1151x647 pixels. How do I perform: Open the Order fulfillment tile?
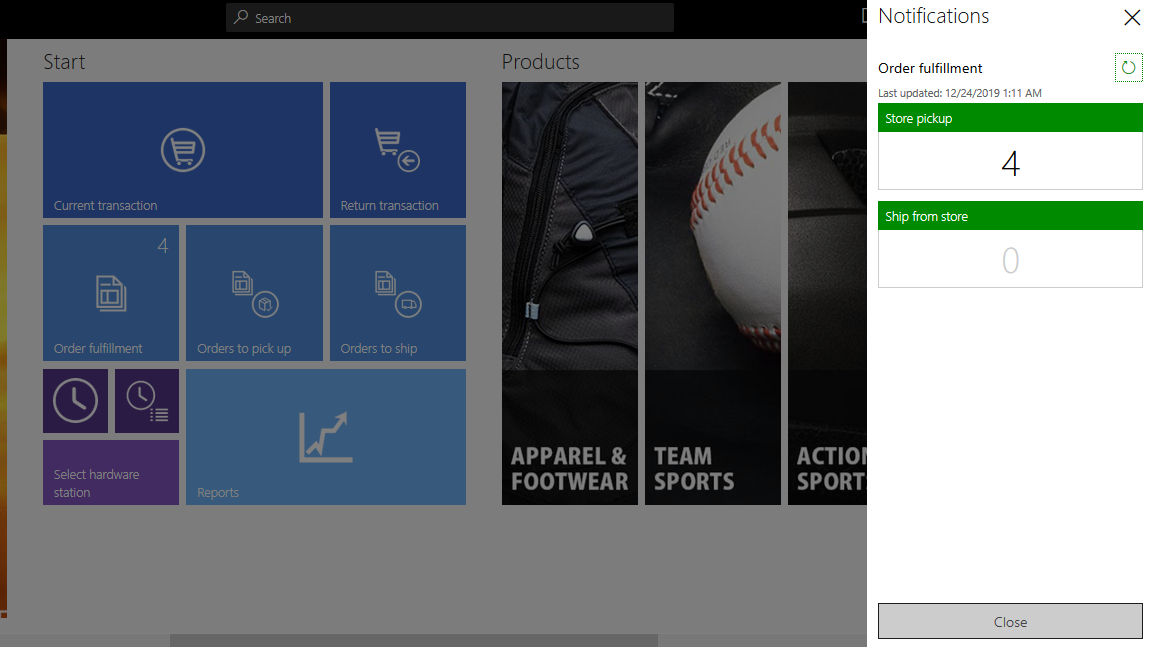click(111, 293)
